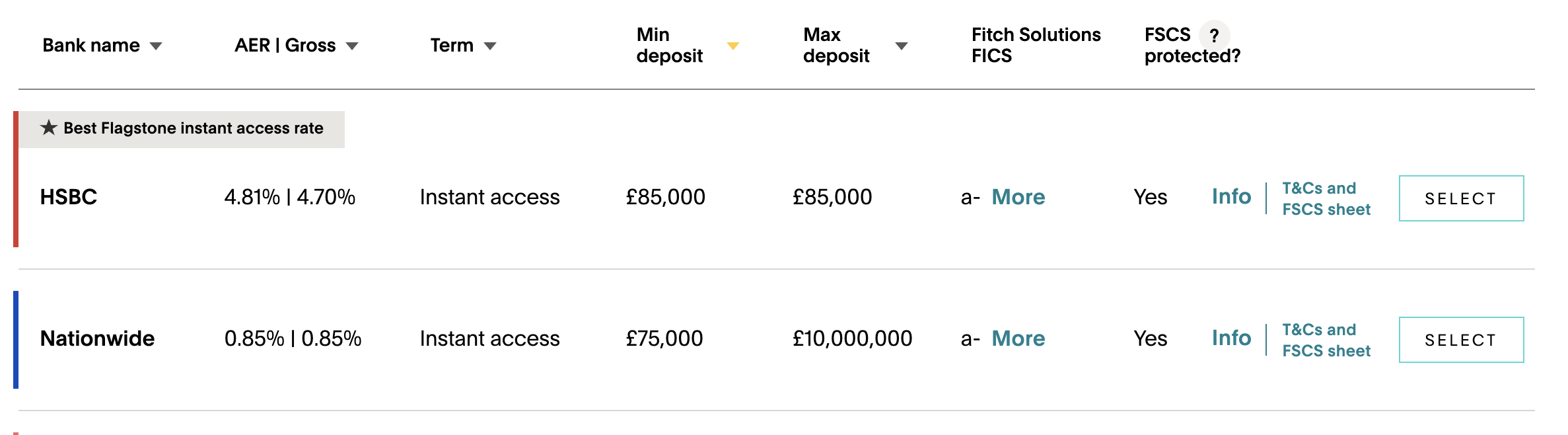Sort by Bank name arrow
The width and height of the screenshot is (1568, 435).
coord(156,46)
